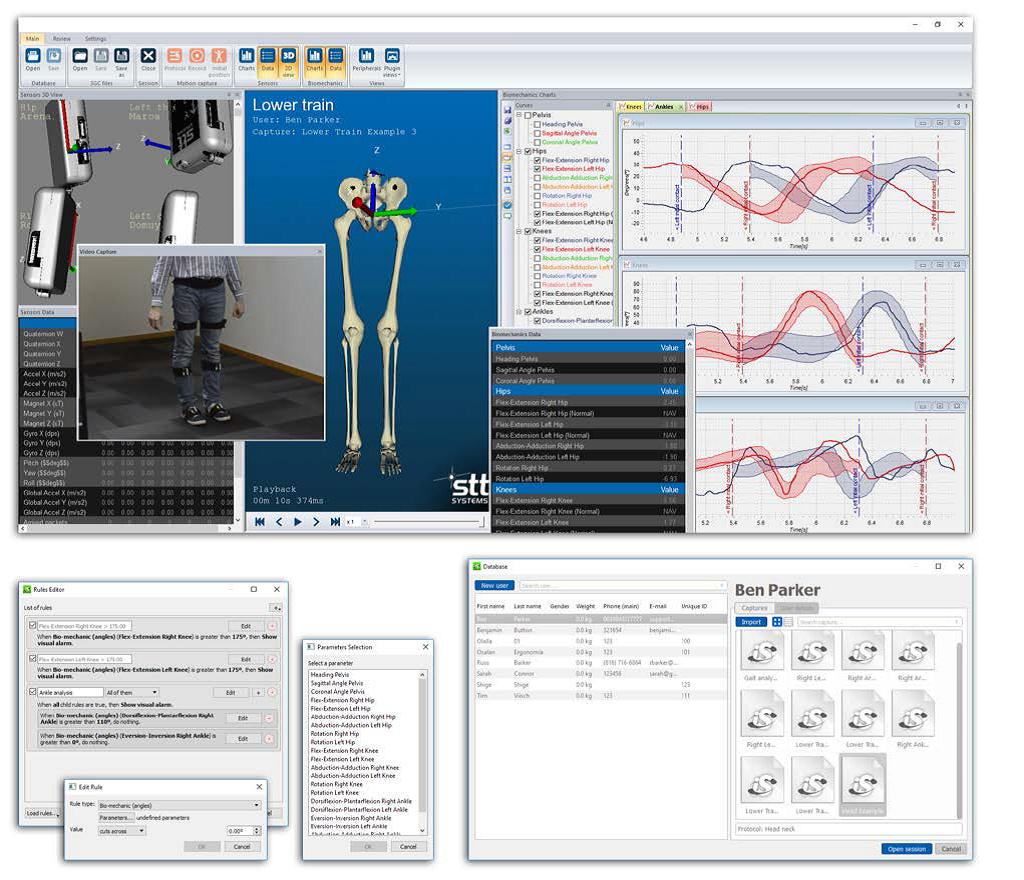The width and height of the screenshot is (1024, 880).
Task: Click the Import button in Database
Action: [x=751, y=621]
